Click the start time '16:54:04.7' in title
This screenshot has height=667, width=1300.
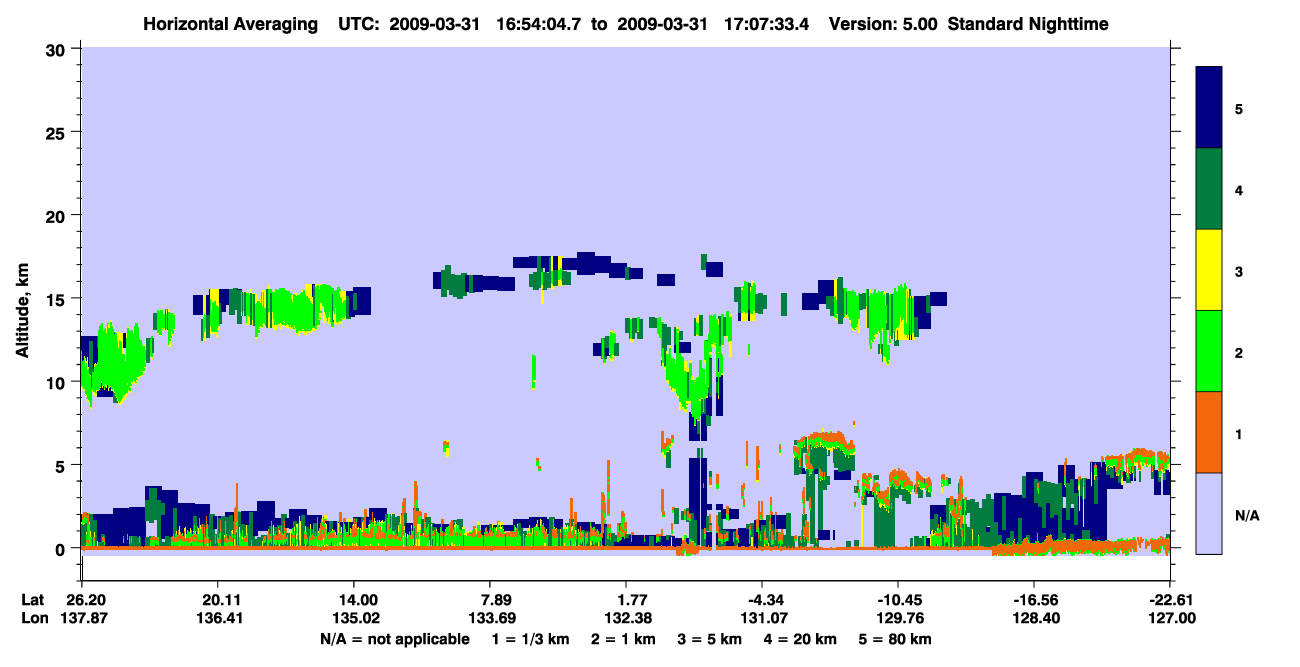click(x=540, y=23)
